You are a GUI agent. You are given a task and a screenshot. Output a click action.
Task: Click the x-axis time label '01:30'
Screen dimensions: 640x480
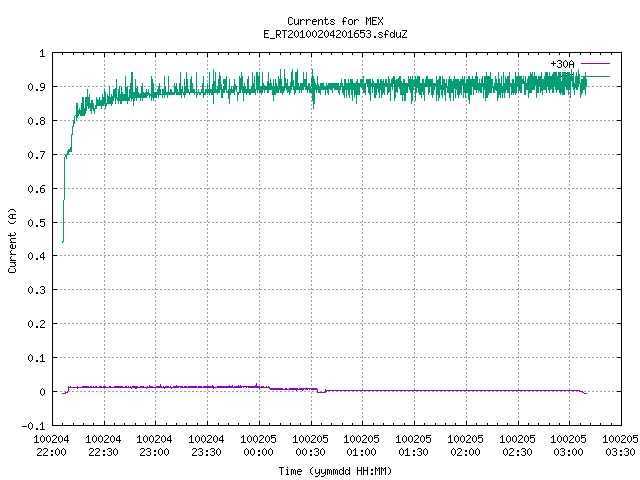click(413, 452)
